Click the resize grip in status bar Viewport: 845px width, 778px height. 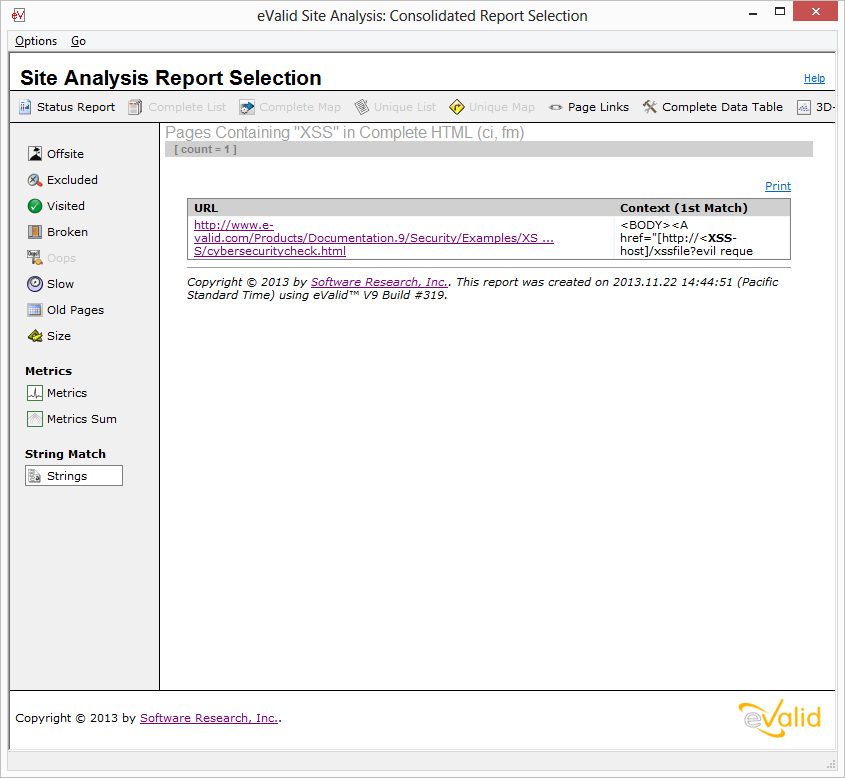tap(831, 764)
